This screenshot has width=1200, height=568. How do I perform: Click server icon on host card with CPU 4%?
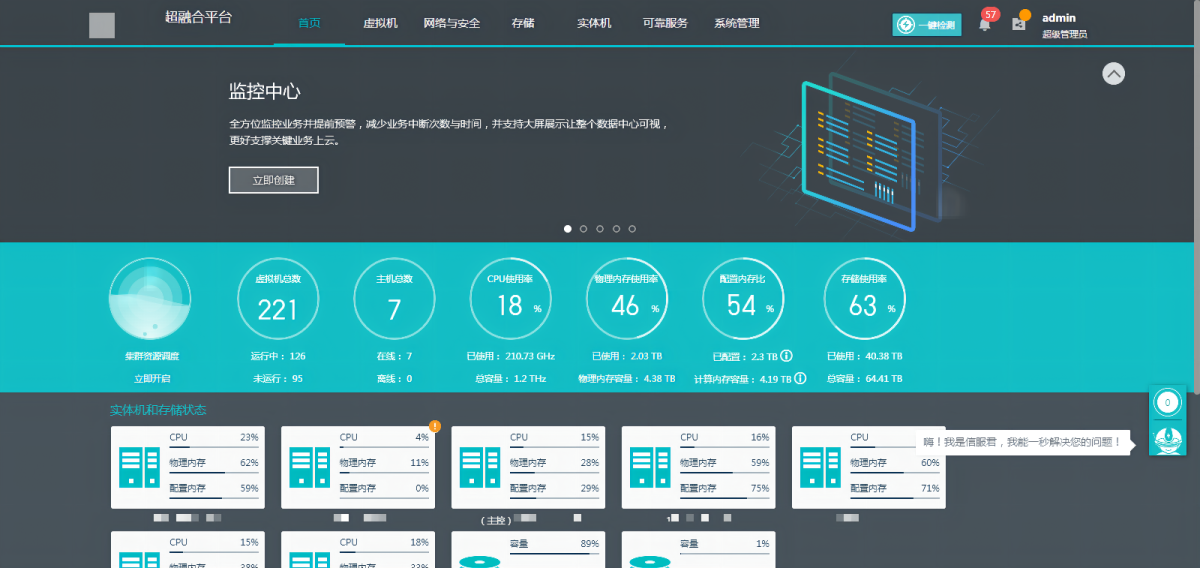(x=309, y=467)
